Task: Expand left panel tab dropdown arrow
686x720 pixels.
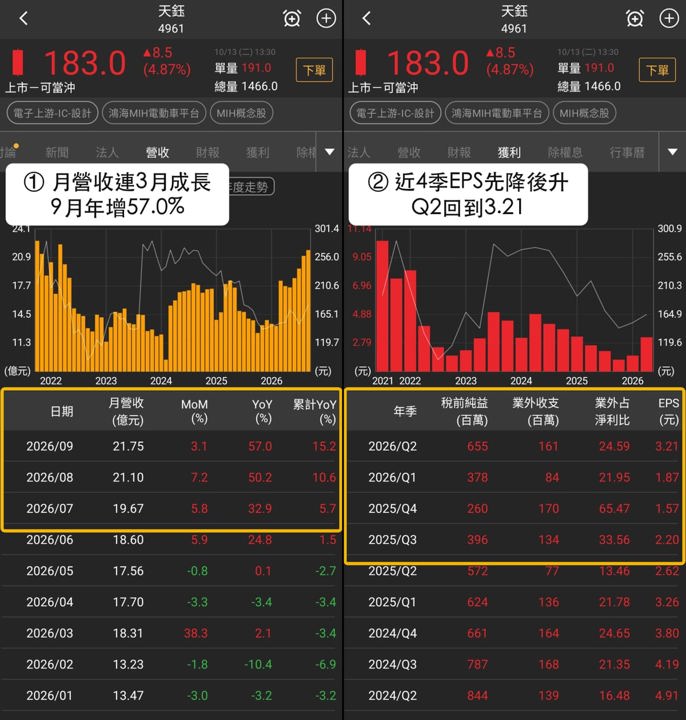Action: coord(330,152)
